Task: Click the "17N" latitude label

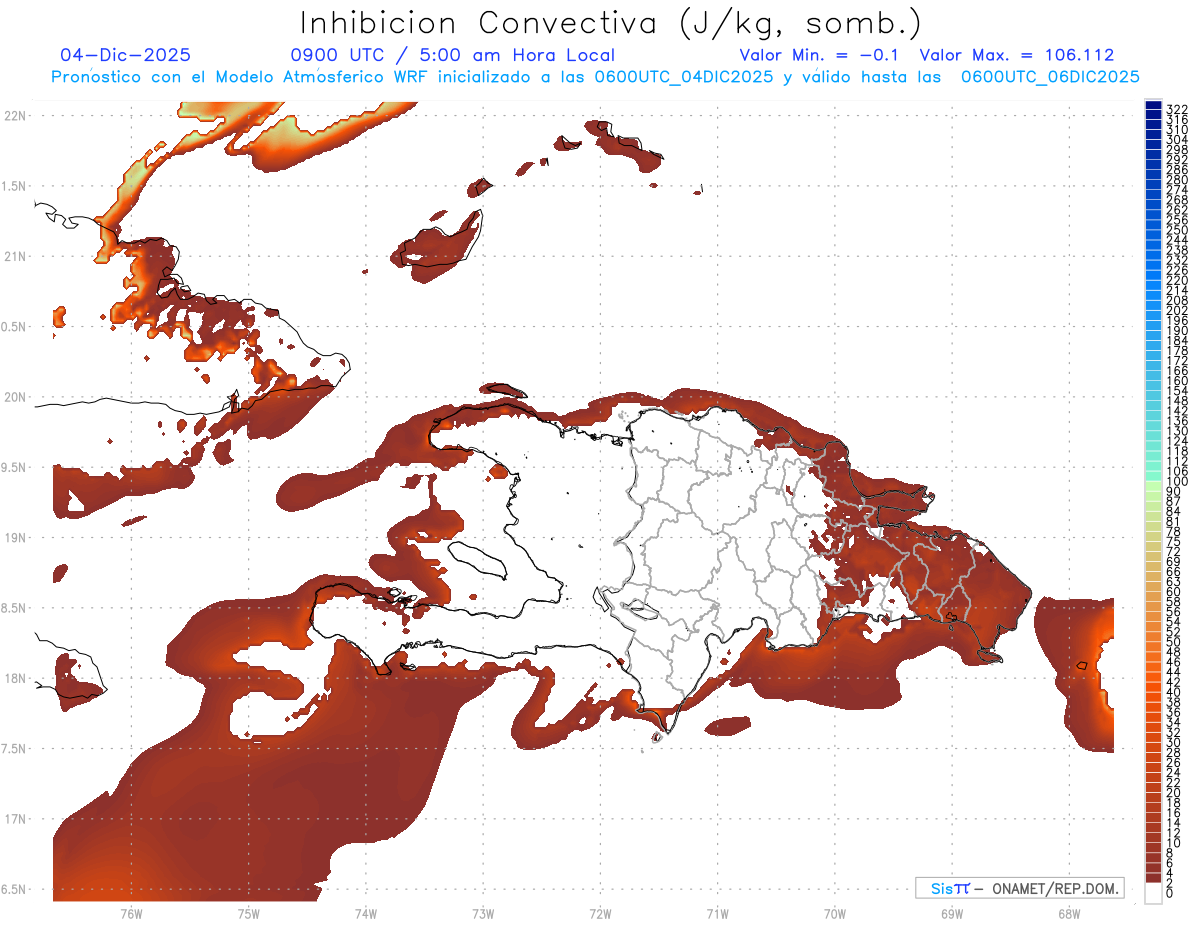Action: click(15, 819)
